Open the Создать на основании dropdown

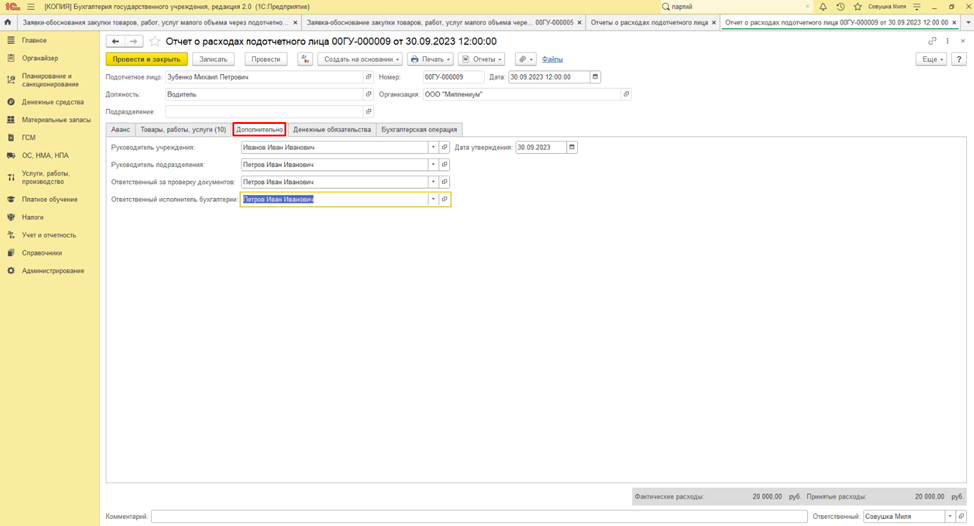click(x=360, y=60)
